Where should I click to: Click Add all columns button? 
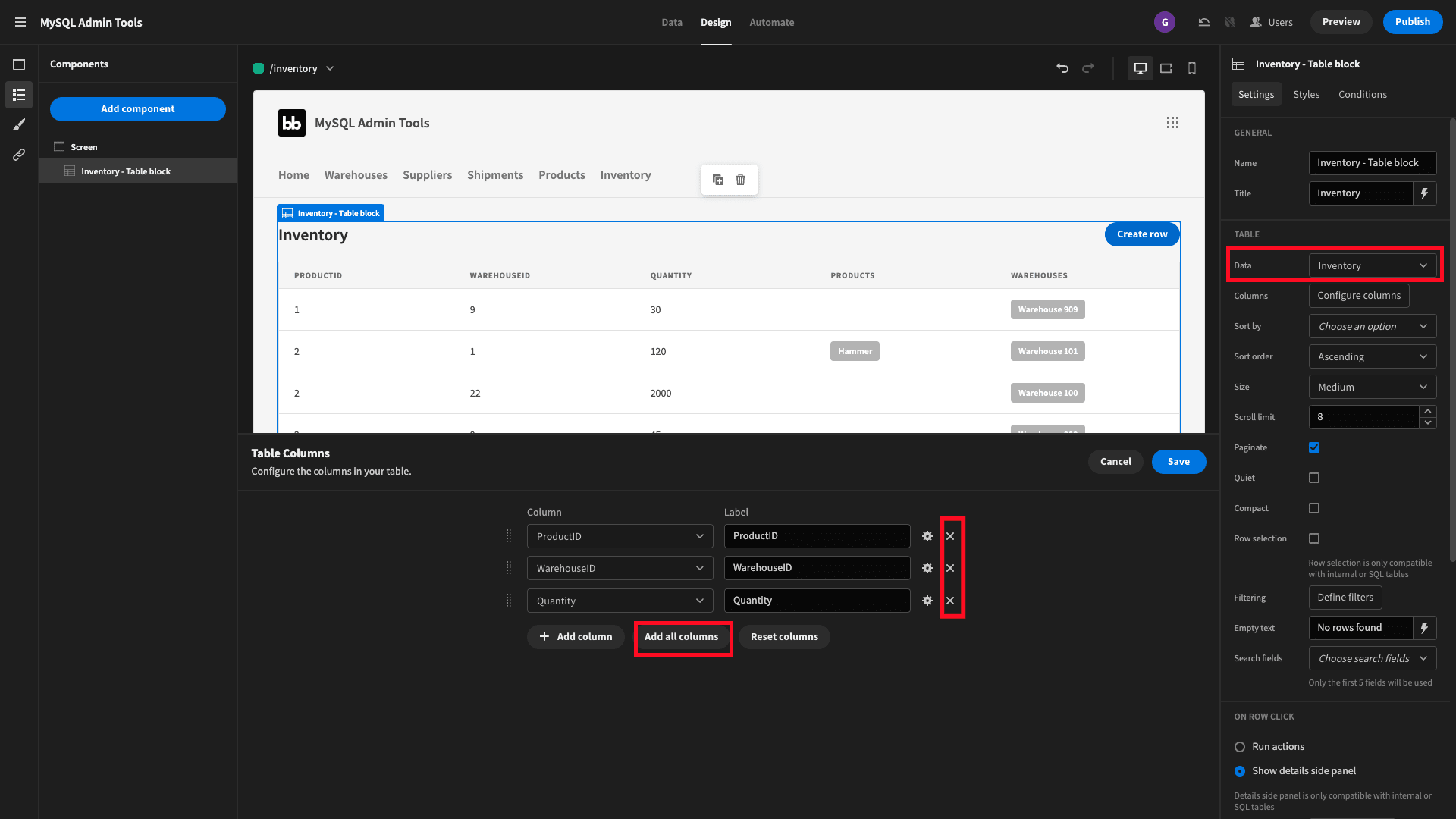pos(682,637)
